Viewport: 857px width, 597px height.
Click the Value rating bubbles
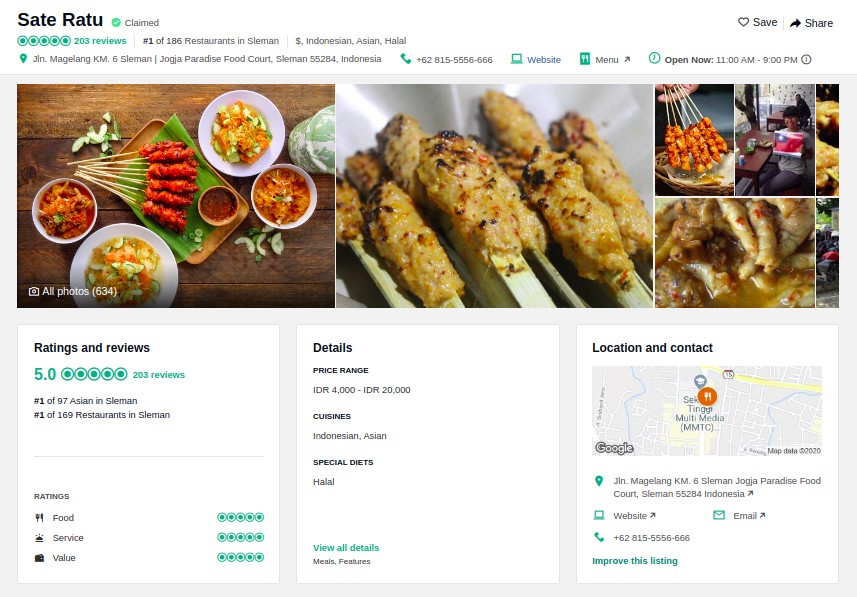pyautogui.click(x=240, y=557)
